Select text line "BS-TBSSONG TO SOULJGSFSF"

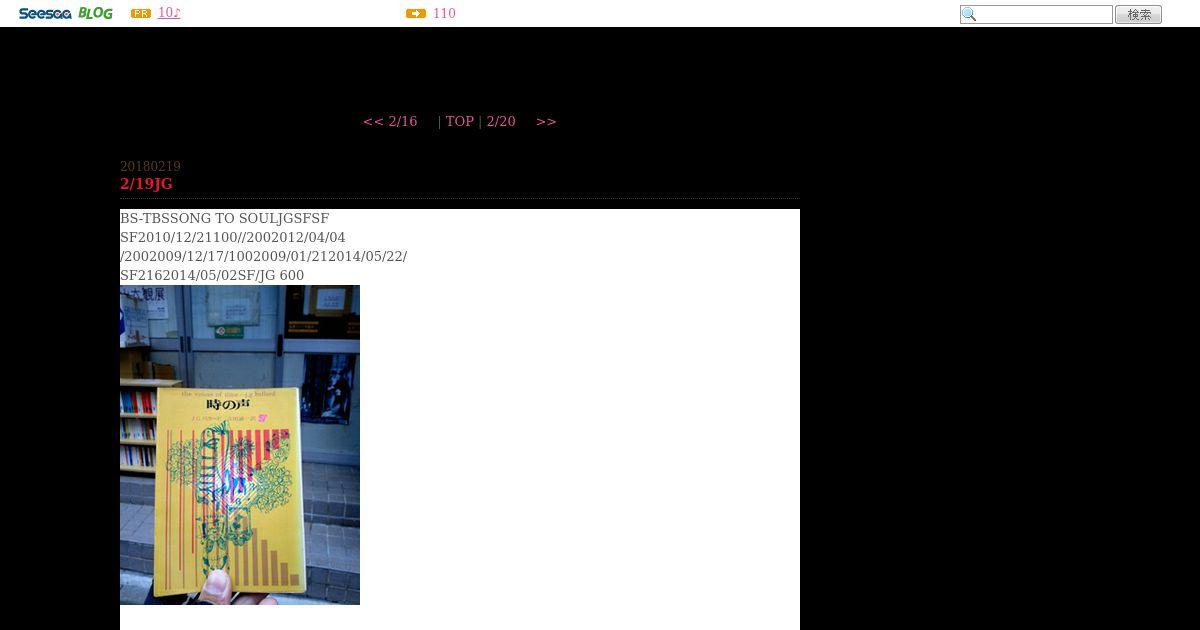[x=224, y=218]
